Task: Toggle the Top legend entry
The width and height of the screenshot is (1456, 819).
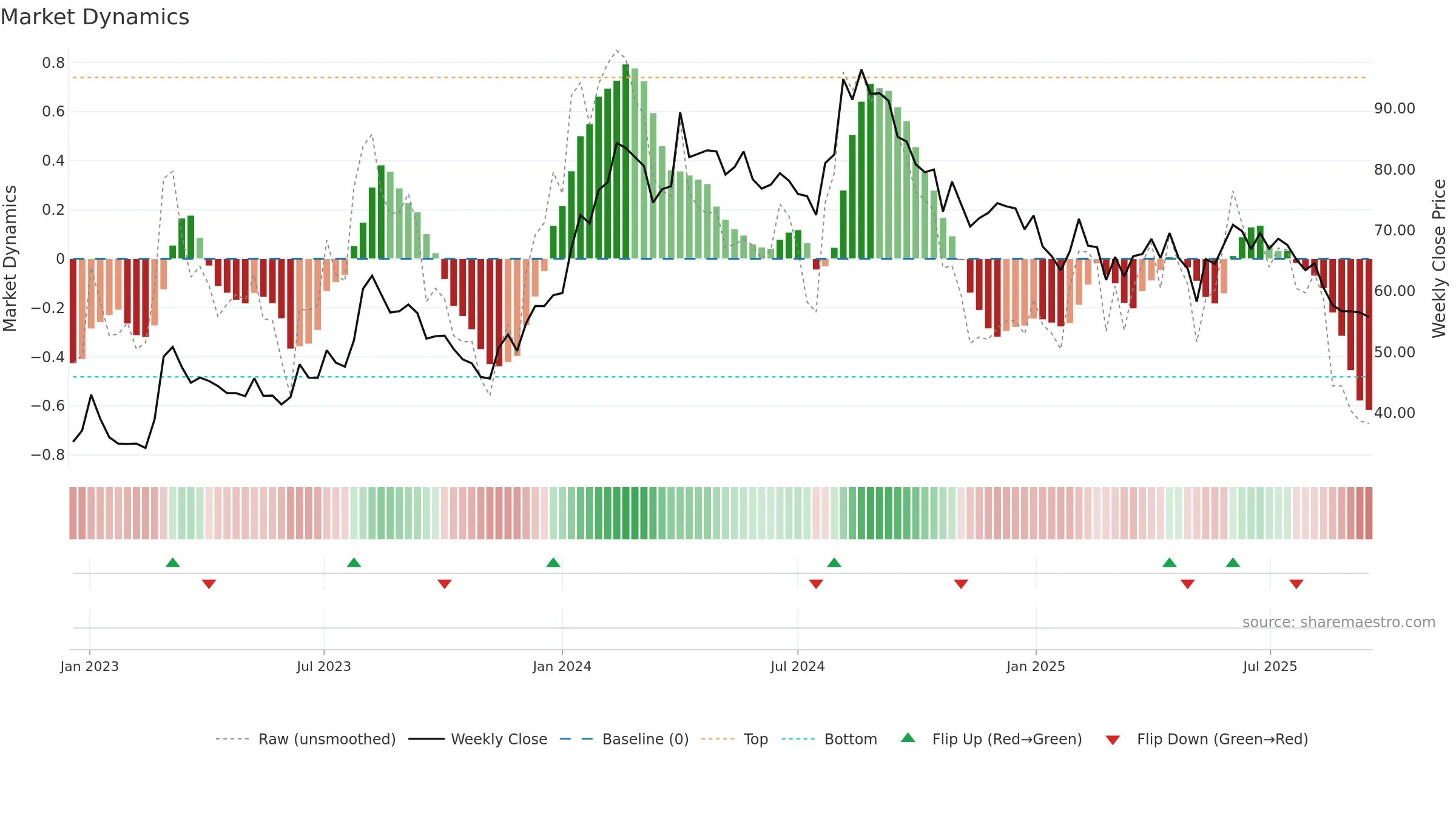Action: pyautogui.click(x=735, y=739)
